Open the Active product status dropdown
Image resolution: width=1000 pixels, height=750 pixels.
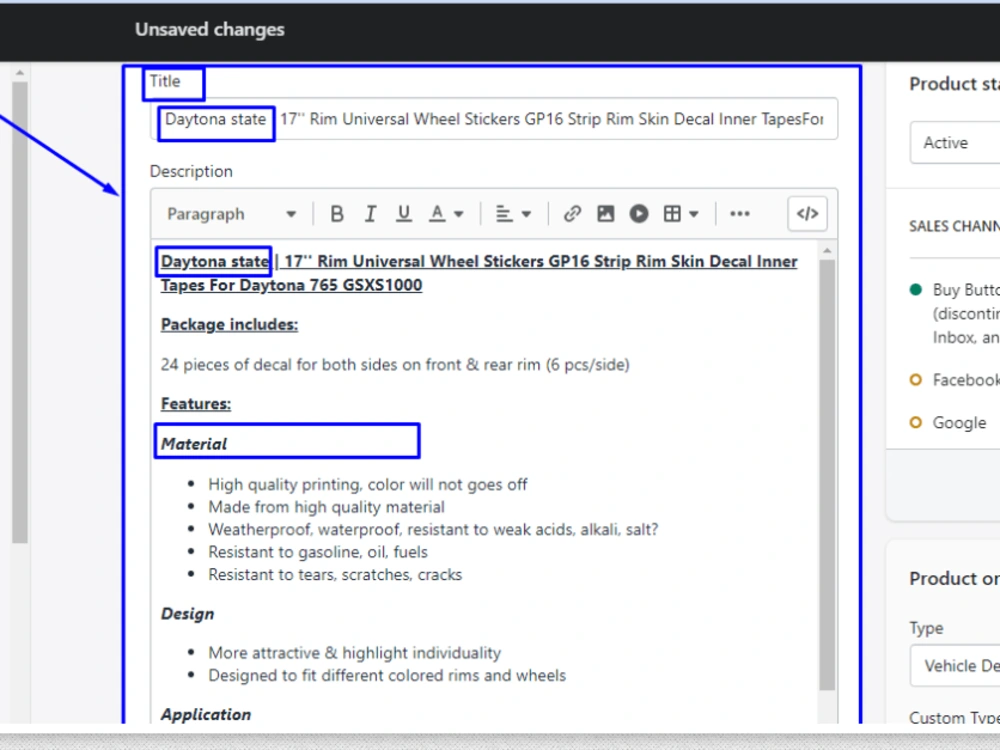[x=955, y=143]
